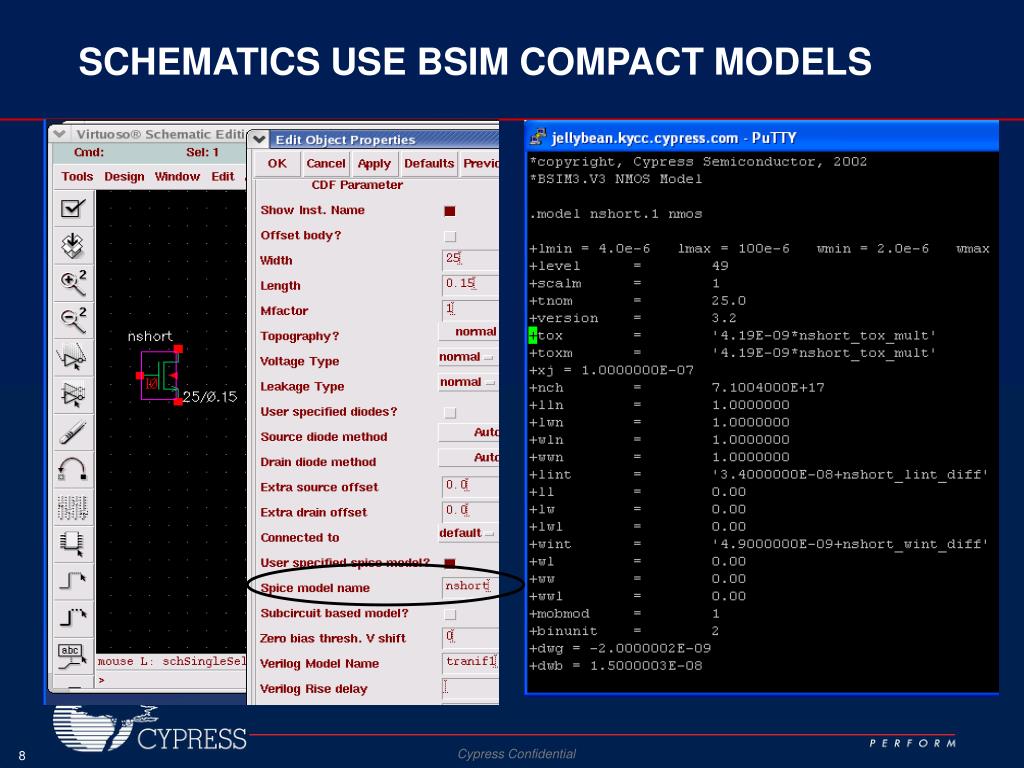Viewport: 1024px width, 768px height.
Task: Open the Voltage Type dropdown
Action: coord(467,357)
